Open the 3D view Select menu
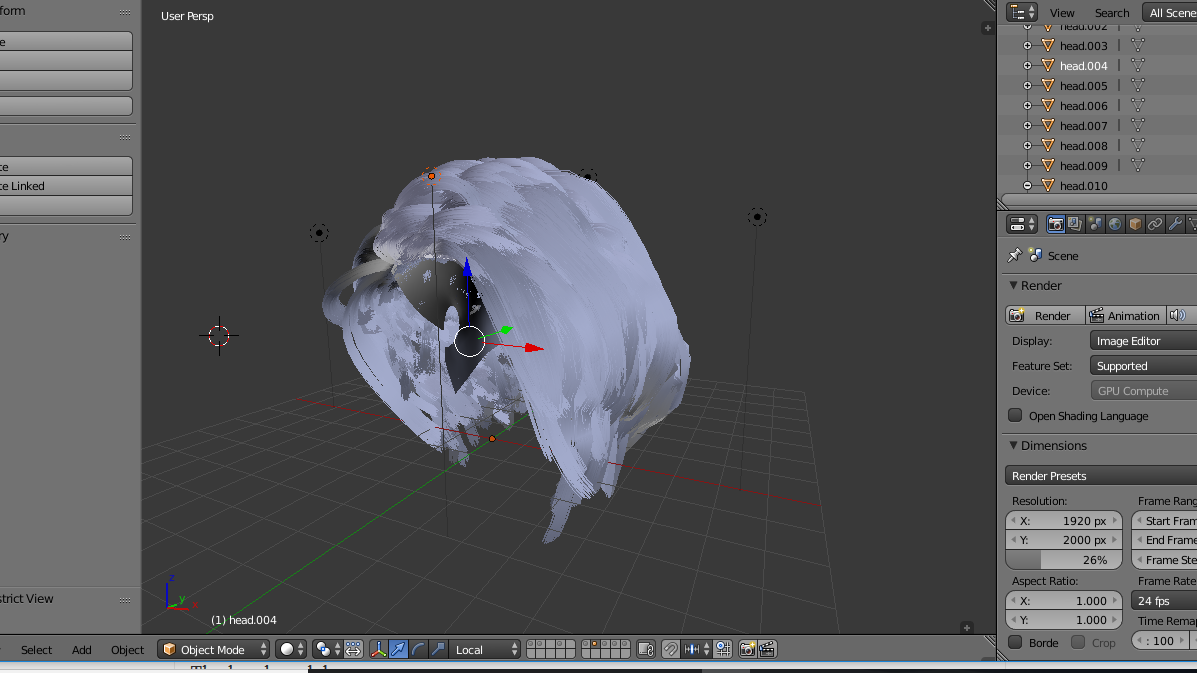This screenshot has height=673, width=1197. (x=37, y=649)
